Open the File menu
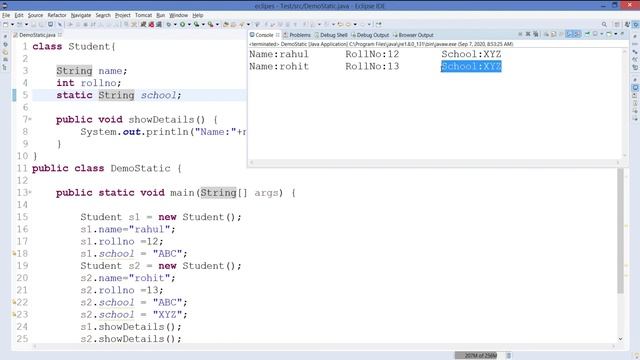640x360 pixels. (x=6, y=15)
